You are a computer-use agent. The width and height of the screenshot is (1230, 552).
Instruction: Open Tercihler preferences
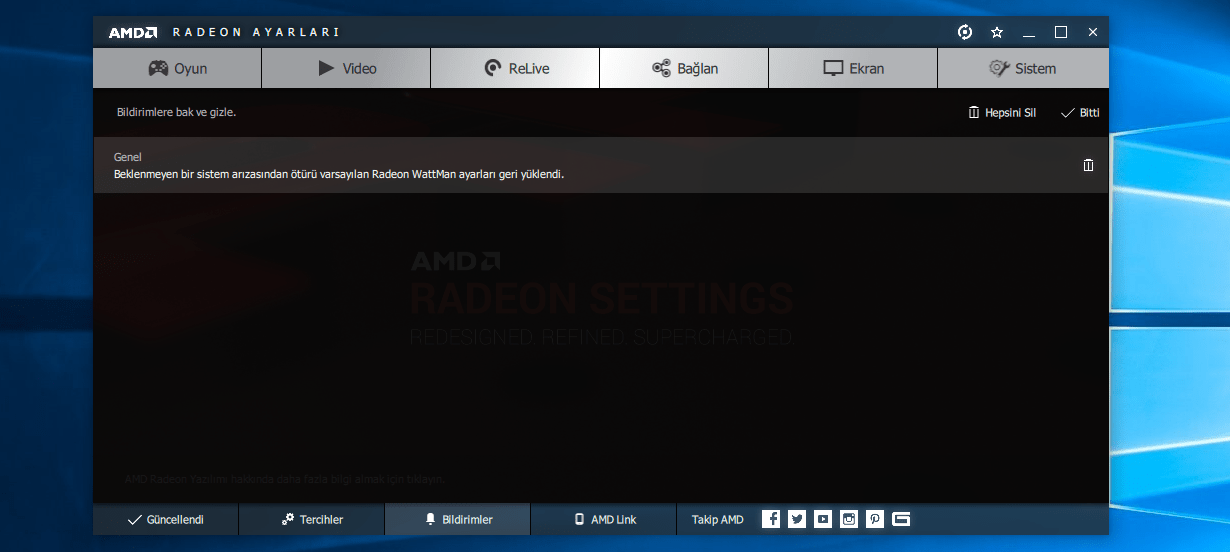[x=311, y=519]
